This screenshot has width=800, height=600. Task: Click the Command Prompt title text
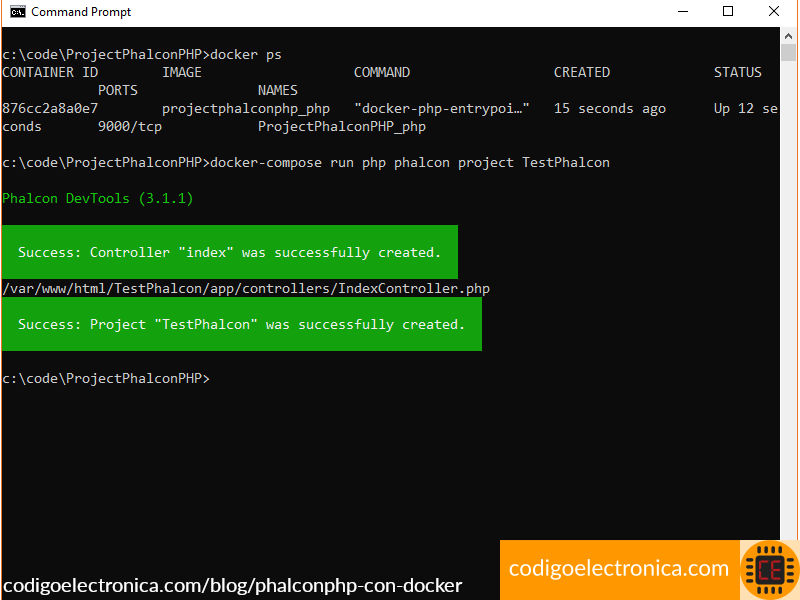81,12
